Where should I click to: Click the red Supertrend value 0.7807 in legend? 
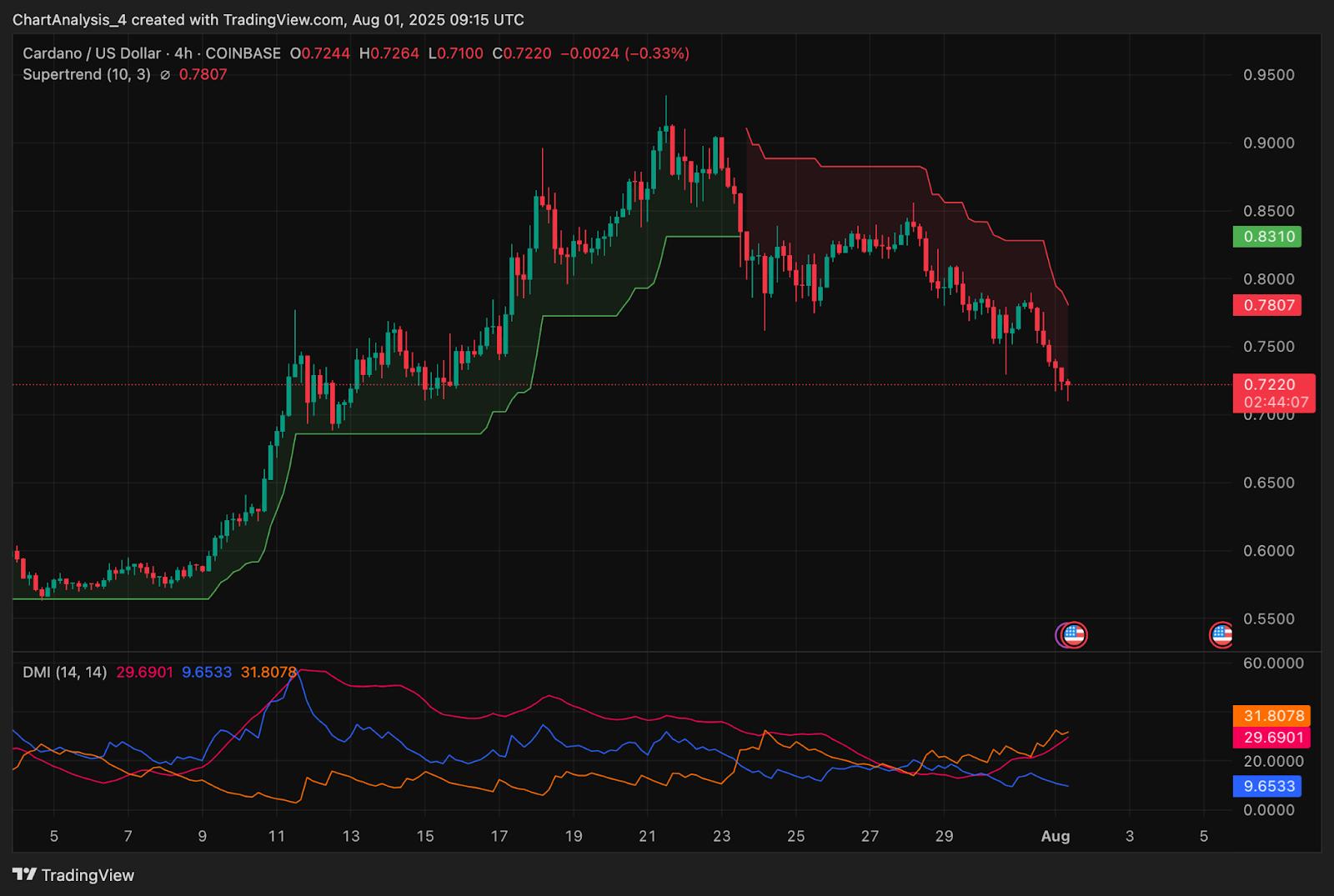point(203,75)
